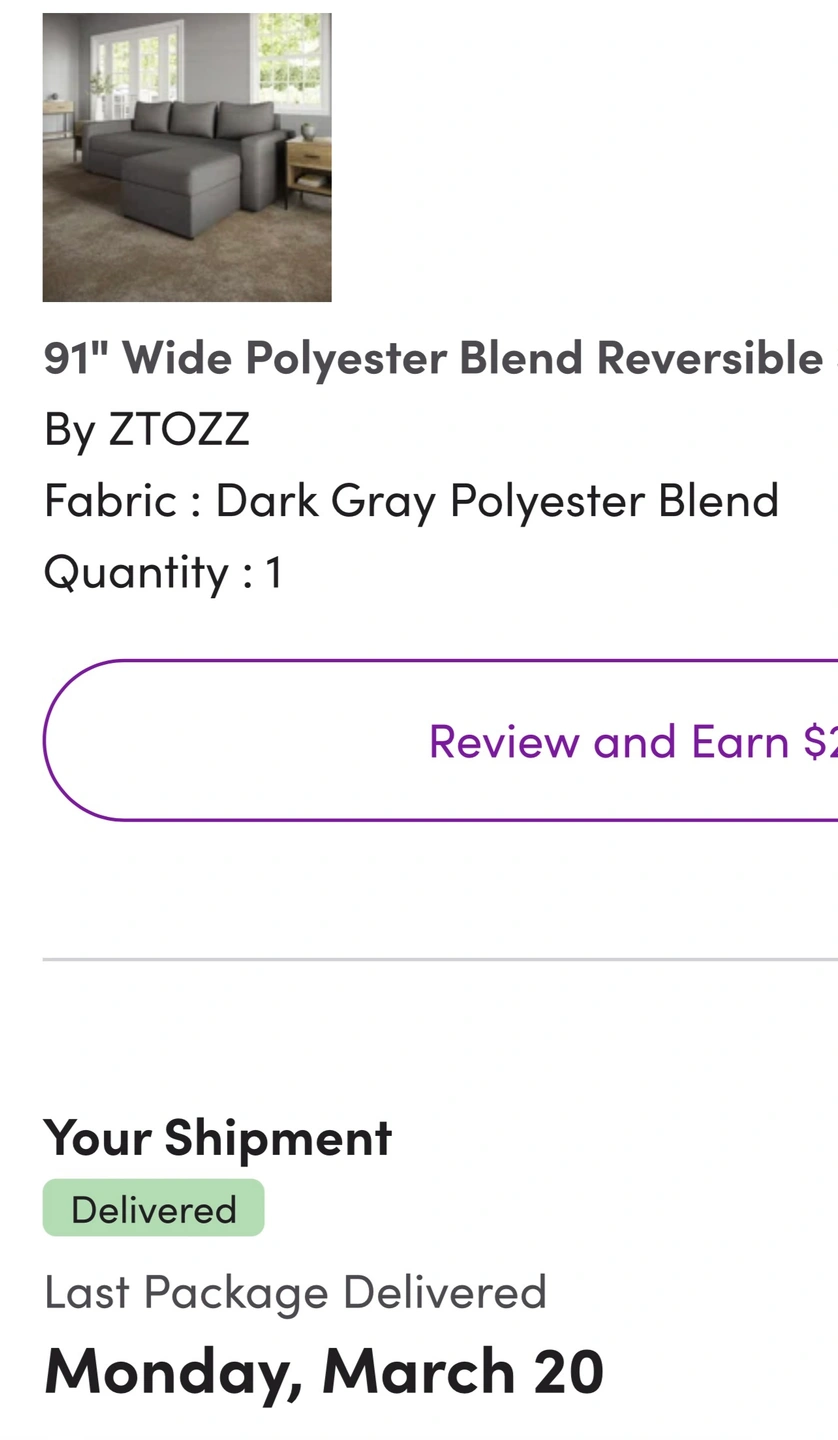Click the Last Package Delivered label
Image resolution: width=838 pixels, height=1440 pixels.
click(x=295, y=1291)
